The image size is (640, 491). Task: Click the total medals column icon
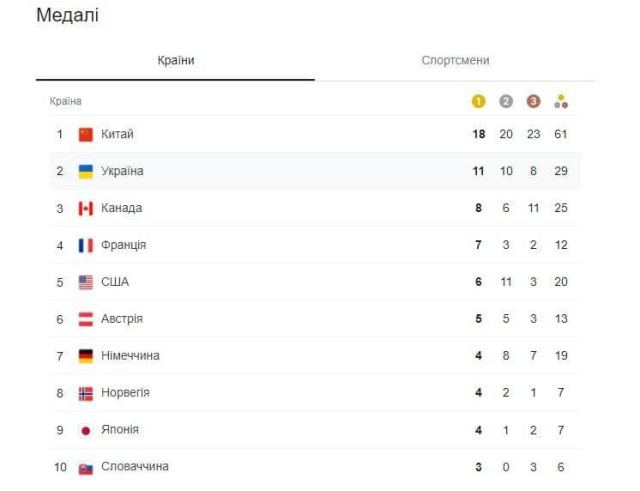coord(561,101)
